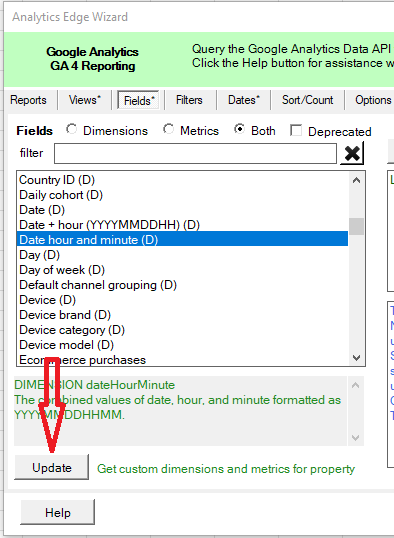This screenshot has width=394, height=538.
Task: Click the description box scroll down arrow
Action: 356,438
